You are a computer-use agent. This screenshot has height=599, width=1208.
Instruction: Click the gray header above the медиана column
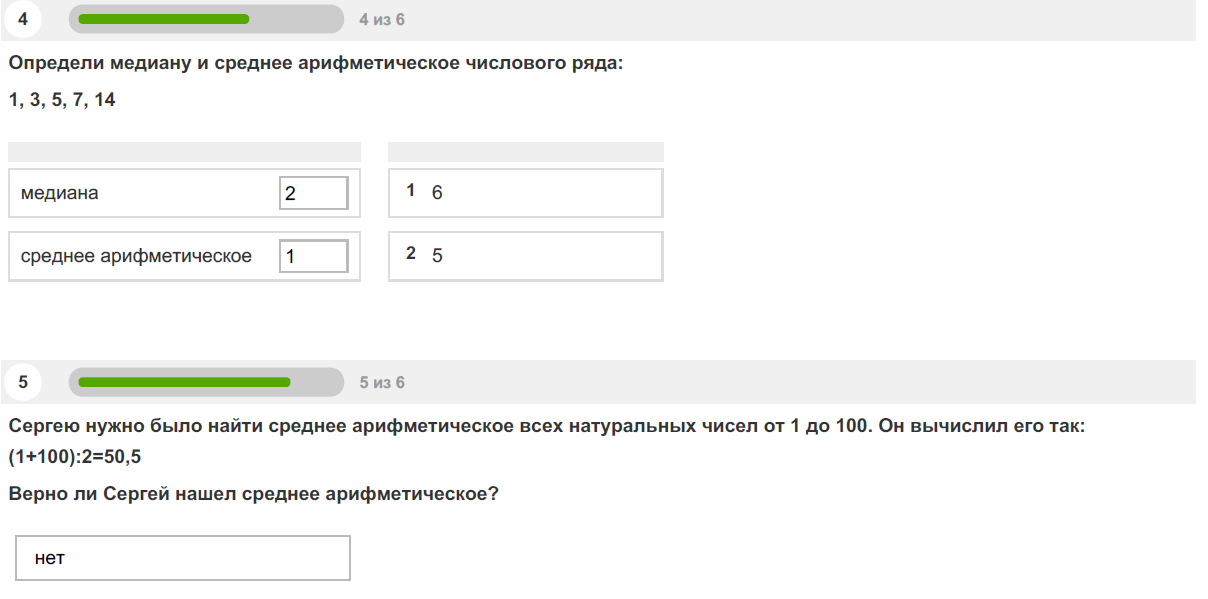point(184,151)
